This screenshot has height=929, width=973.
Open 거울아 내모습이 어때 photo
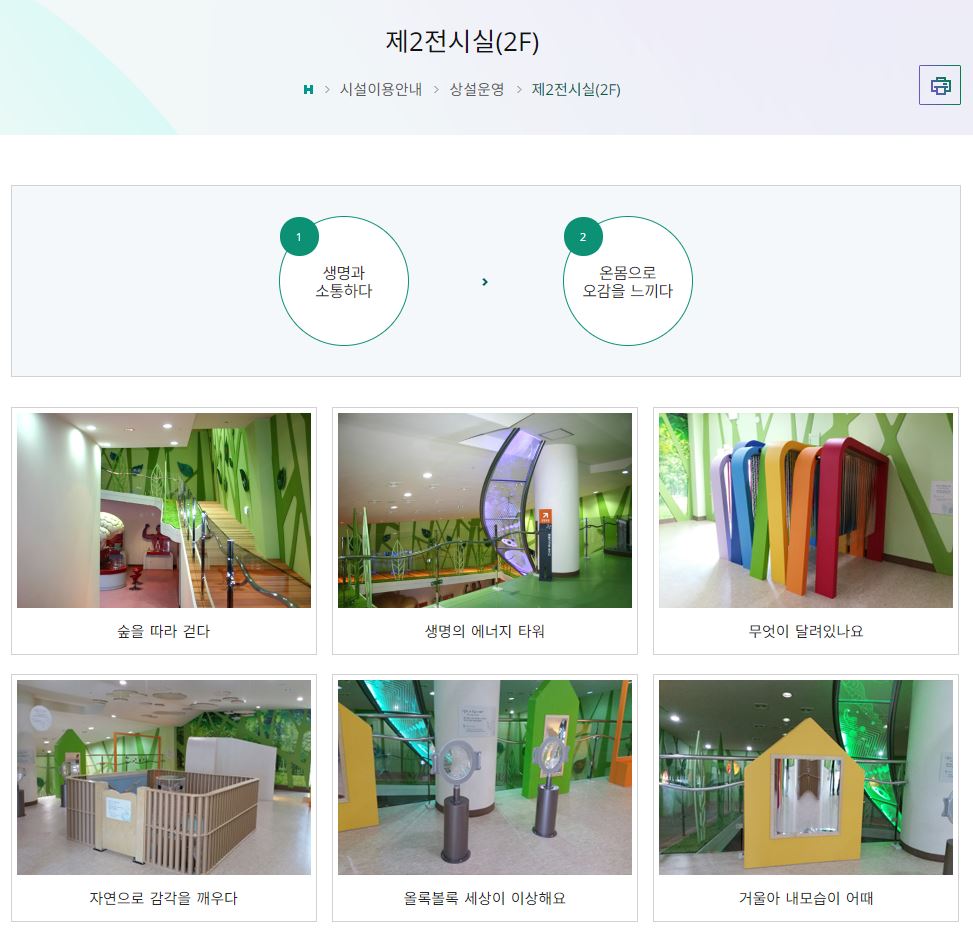click(805, 777)
